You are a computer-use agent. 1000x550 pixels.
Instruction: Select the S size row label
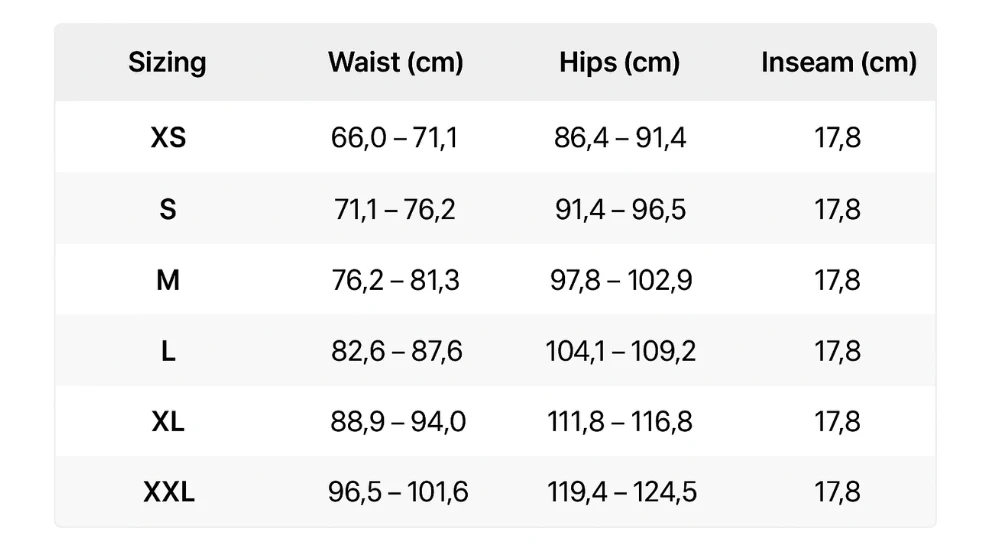click(x=168, y=209)
